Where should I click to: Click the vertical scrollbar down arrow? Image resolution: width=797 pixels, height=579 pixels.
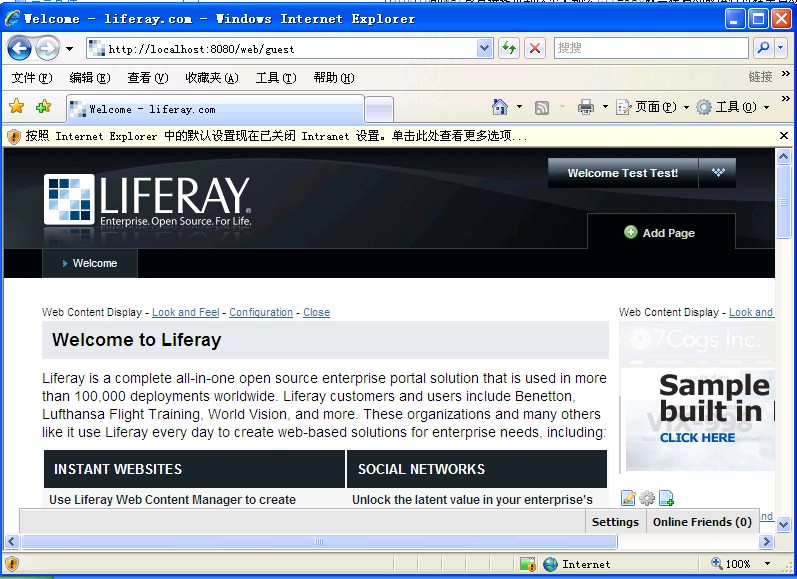783,524
